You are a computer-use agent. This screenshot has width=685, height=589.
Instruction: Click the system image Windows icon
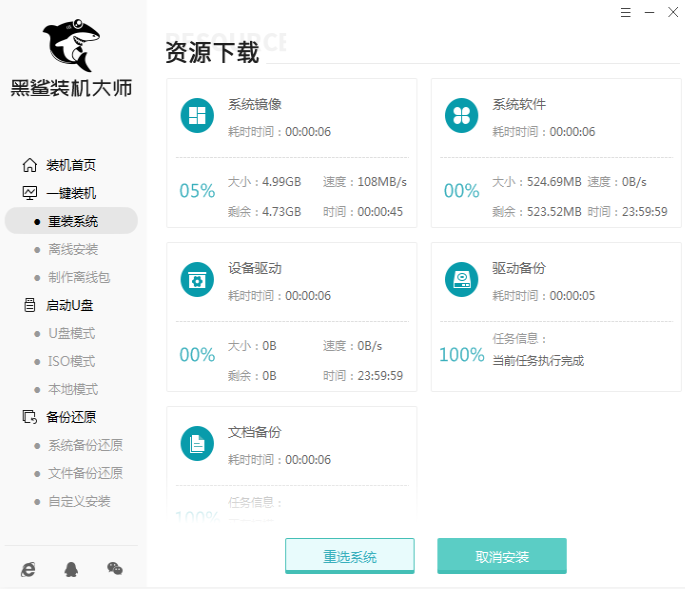[x=197, y=116]
